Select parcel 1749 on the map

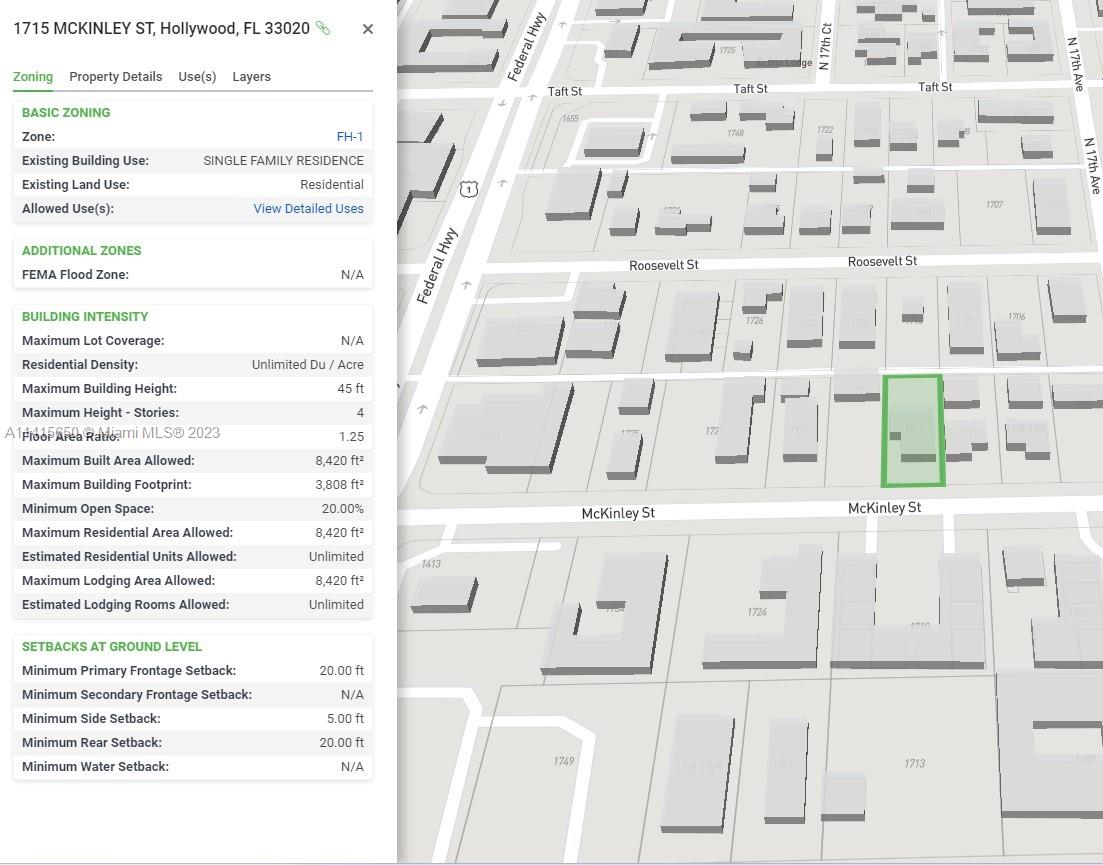[563, 761]
